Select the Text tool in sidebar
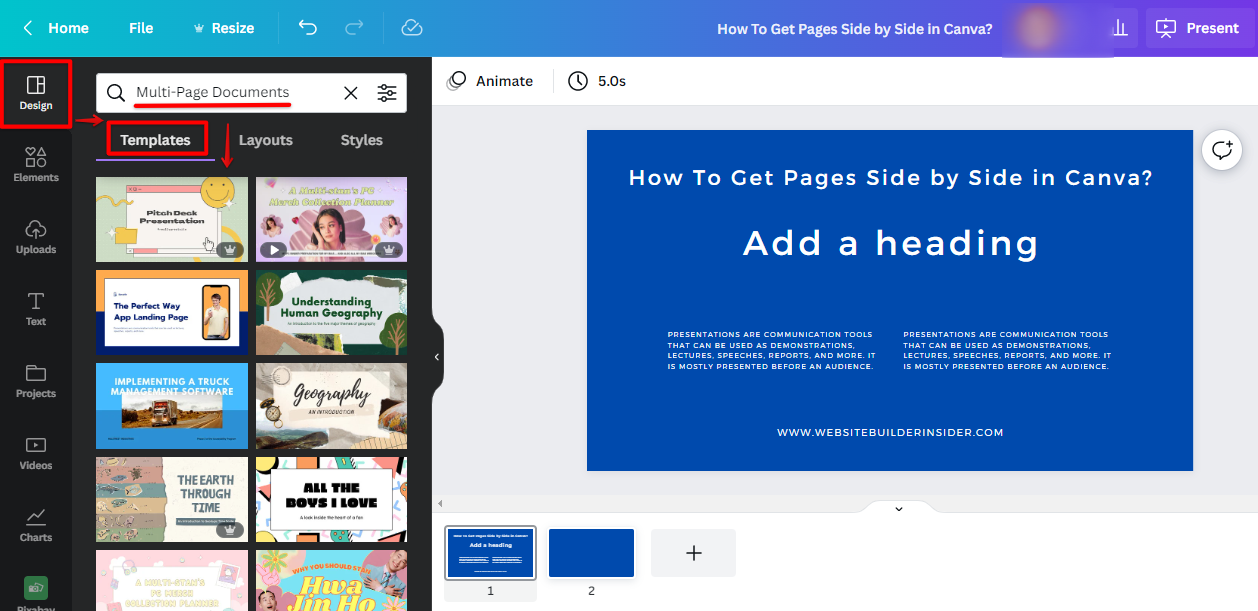 (x=36, y=309)
